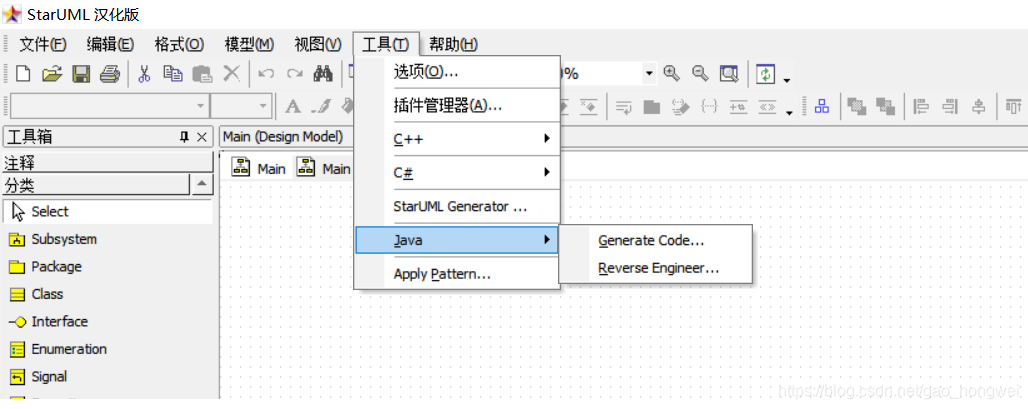Click the Redo arrow icon

click(294, 73)
